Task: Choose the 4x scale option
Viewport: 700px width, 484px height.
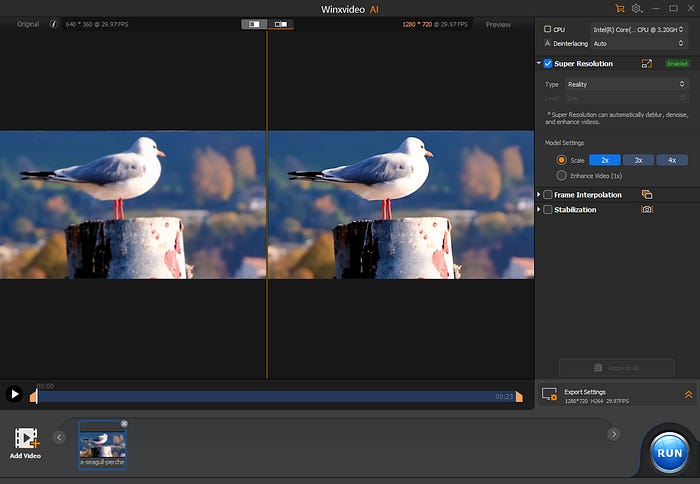Action: [x=672, y=160]
